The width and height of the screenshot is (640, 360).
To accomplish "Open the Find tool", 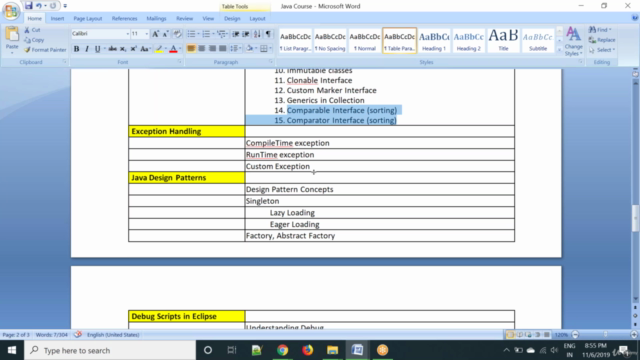I will pos(600,30).
